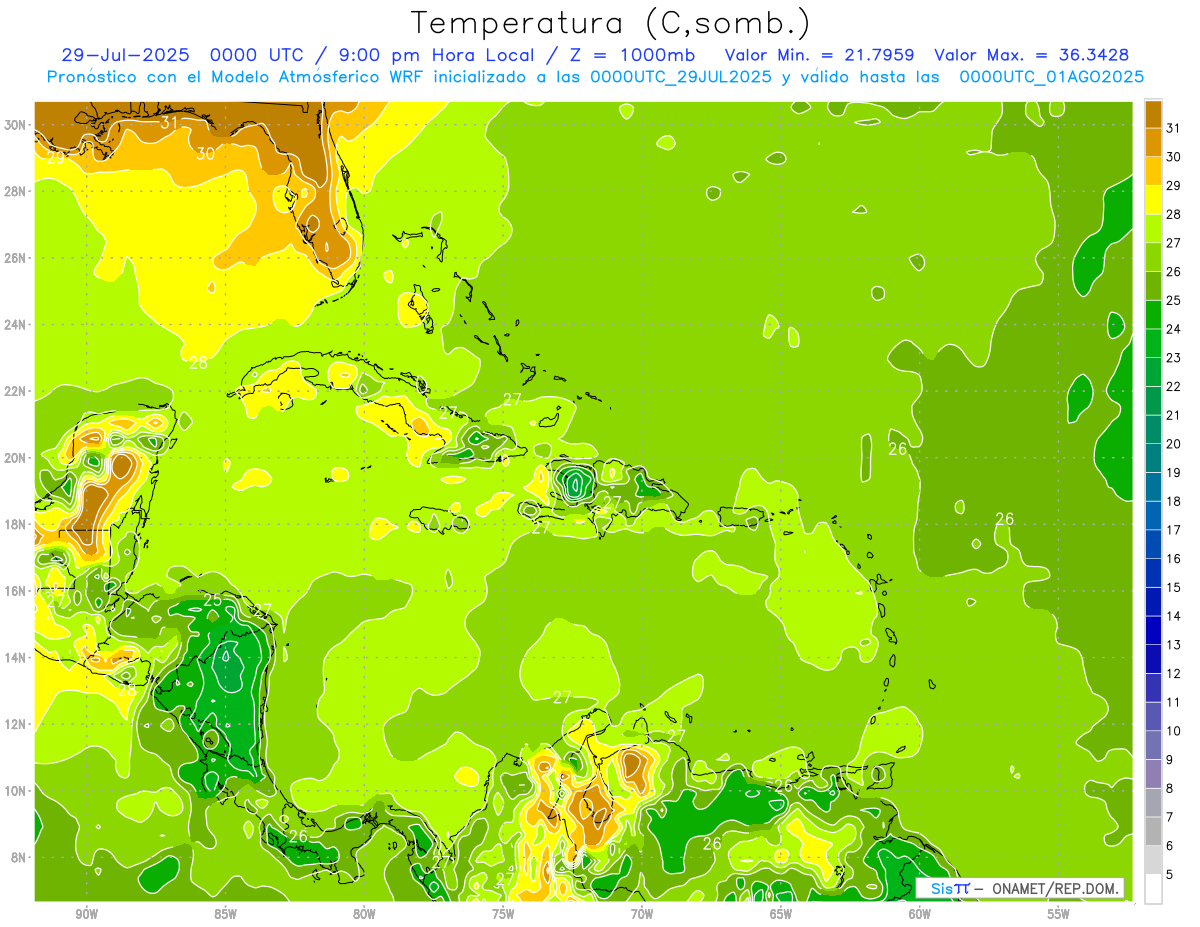1200x927 pixels.
Task: Click color scale label '10'
Action: coord(1173,731)
